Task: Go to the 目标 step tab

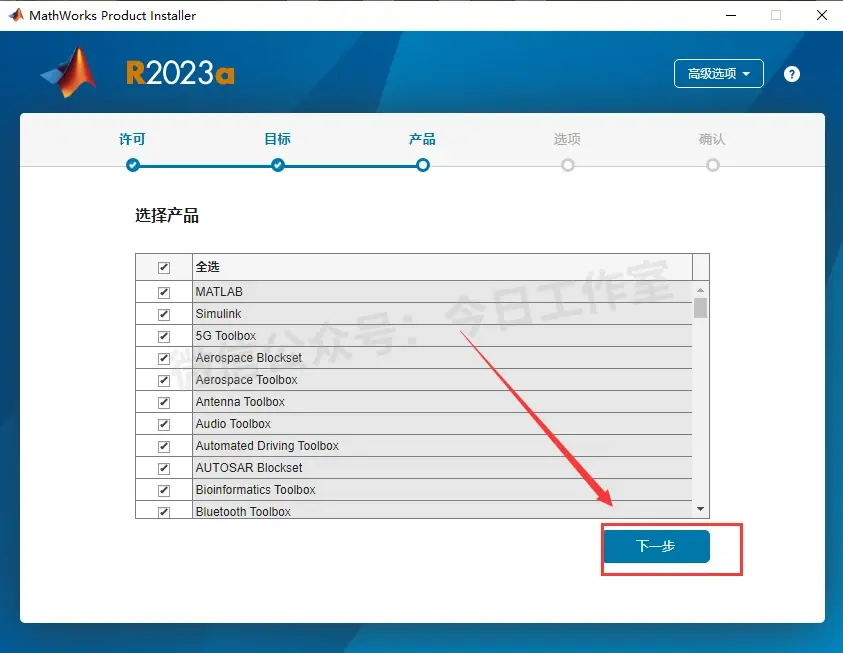Action: [277, 139]
